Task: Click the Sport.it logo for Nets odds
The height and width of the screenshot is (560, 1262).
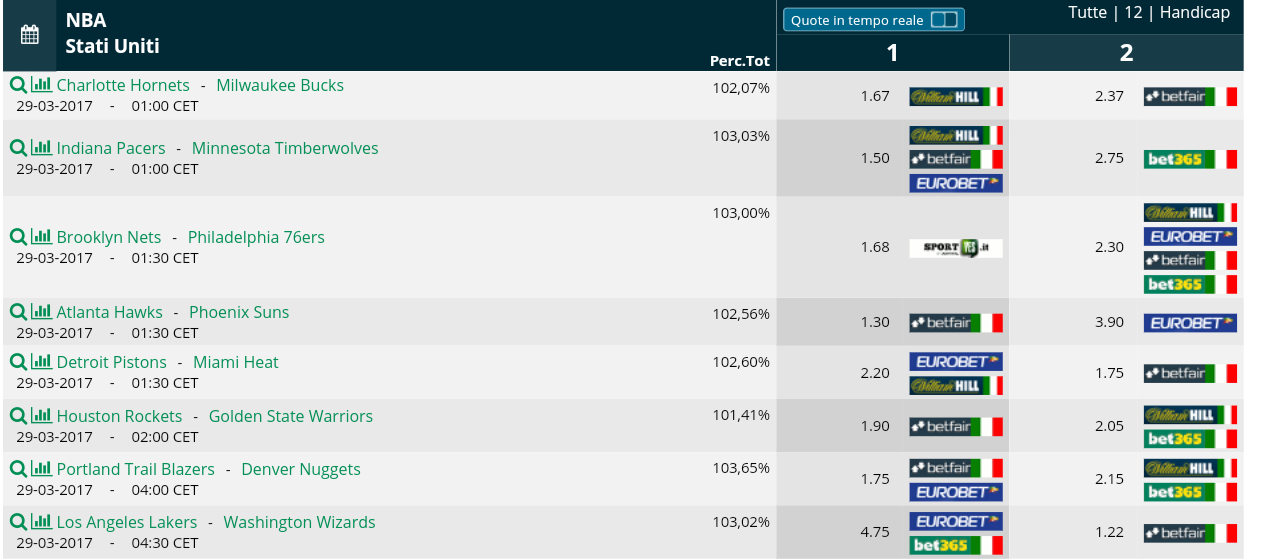Action: click(x=956, y=248)
